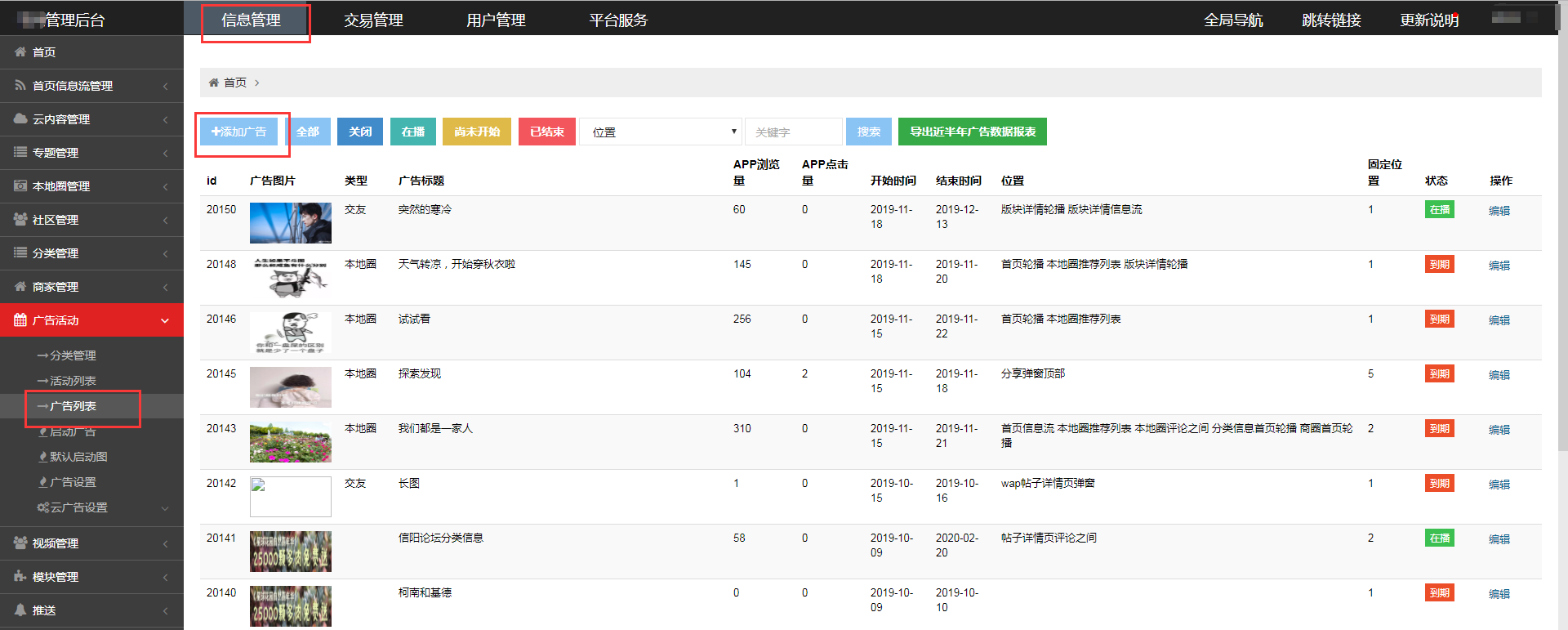Filter ads by 关闭 status
The height and width of the screenshot is (630, 1568).
pyautogui.click(x=360, y=132)
